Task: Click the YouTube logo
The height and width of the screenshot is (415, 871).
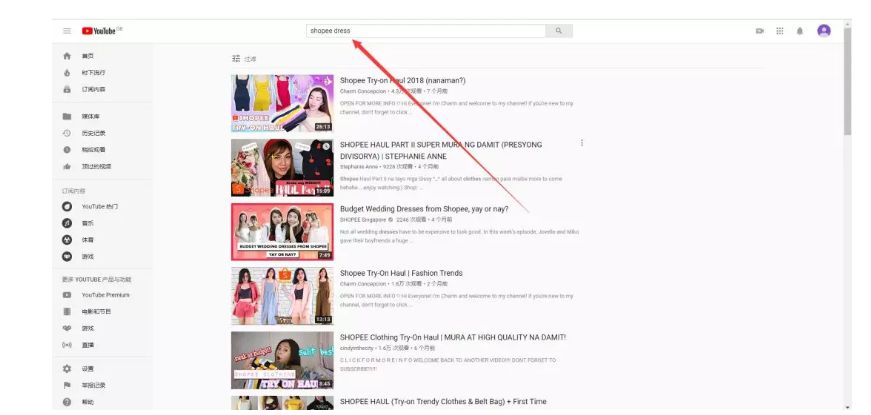Action: click(x=99, y=31)
